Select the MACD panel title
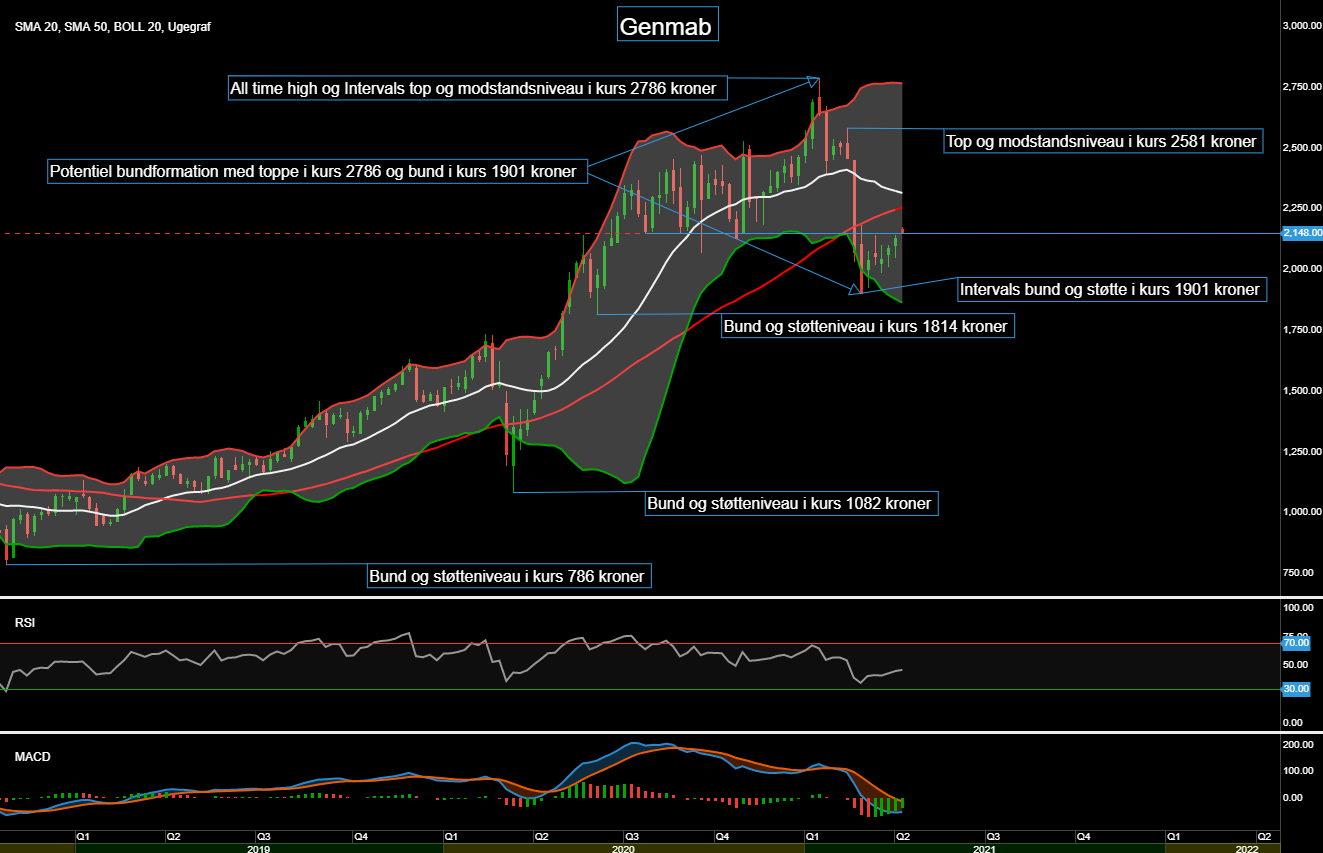Viewport: 1323px width, 853px height. pos(32,757)
